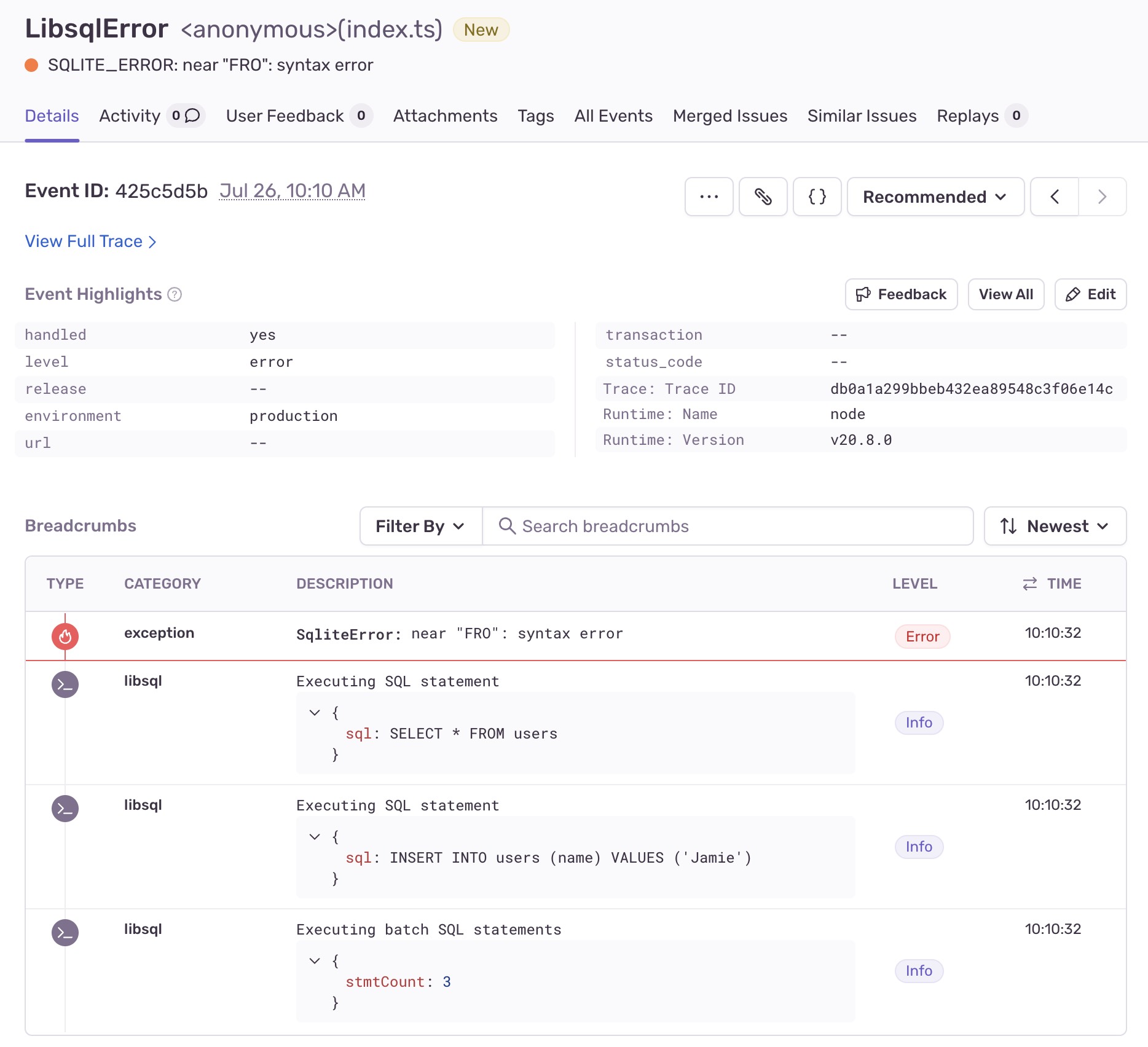Click the Search breadcrumbs input field
Viewport: 1148px width, 1047px height.
[737, 526]
